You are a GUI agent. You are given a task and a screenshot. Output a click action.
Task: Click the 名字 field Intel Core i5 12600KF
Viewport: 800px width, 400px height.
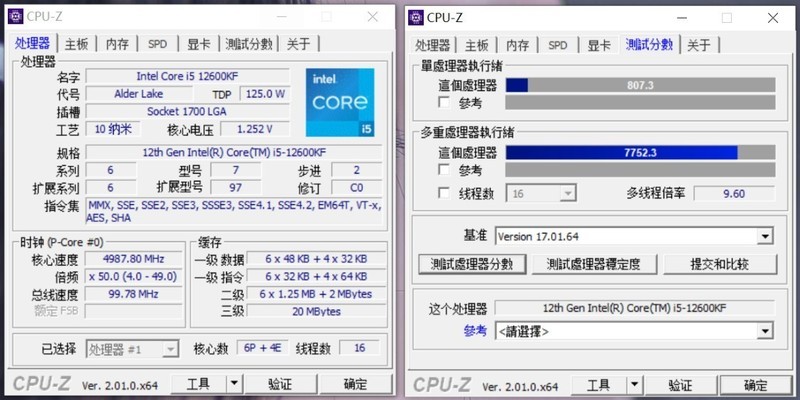(x=187, y=77)
